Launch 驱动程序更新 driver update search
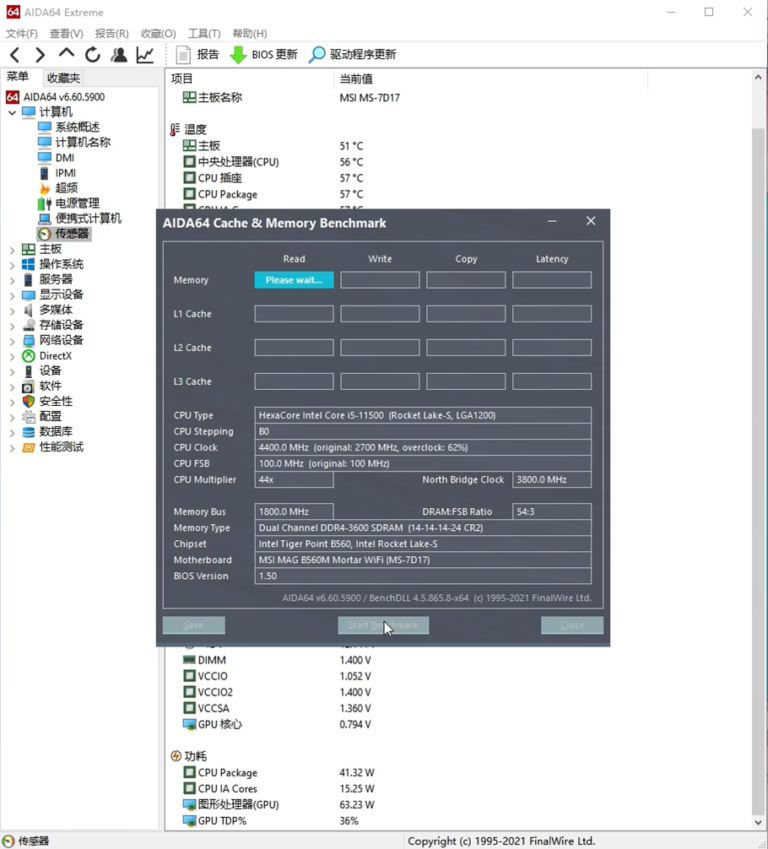This screenshot has width=768, height=849. 353,55
